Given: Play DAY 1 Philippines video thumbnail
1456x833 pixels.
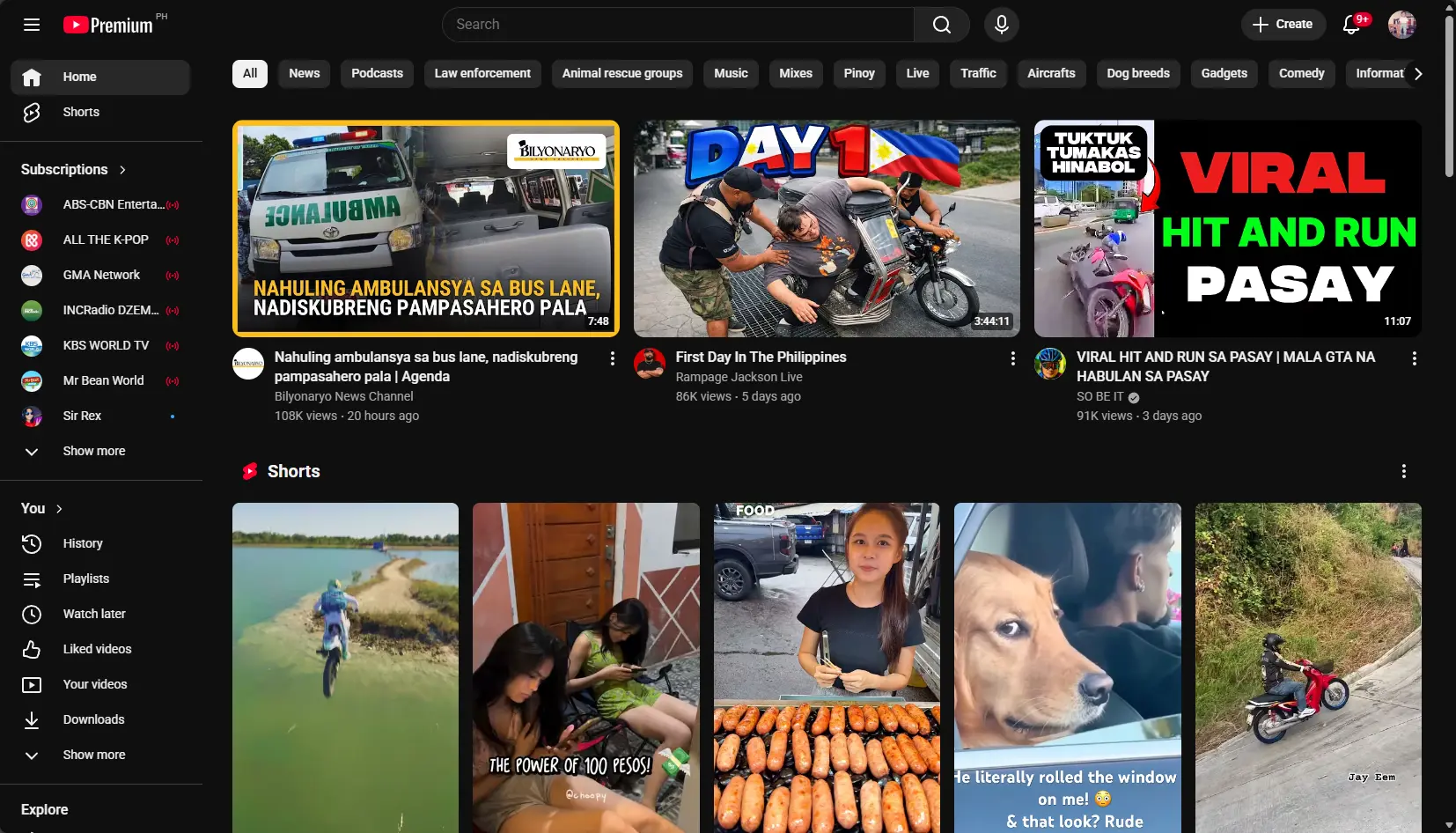Looking at the screenshot, I should point(827,229).
